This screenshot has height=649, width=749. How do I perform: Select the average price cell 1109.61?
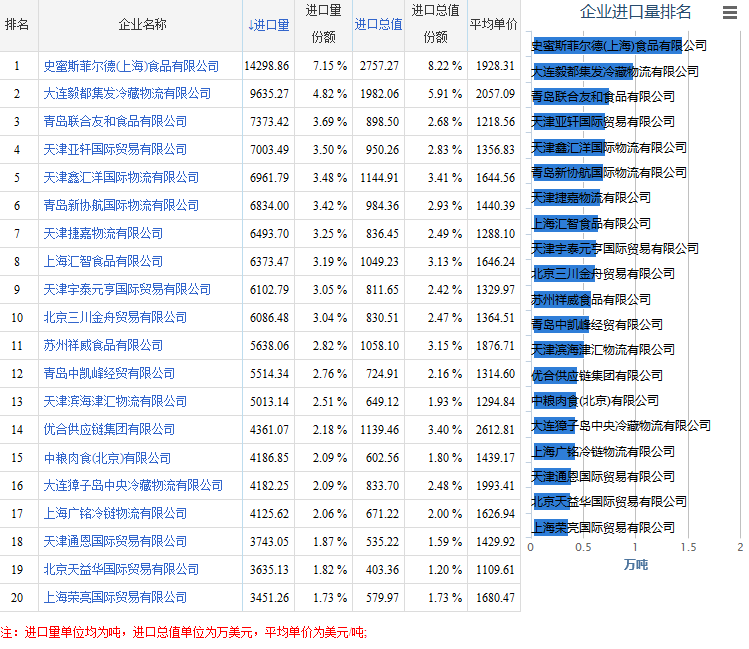point(495,570)
